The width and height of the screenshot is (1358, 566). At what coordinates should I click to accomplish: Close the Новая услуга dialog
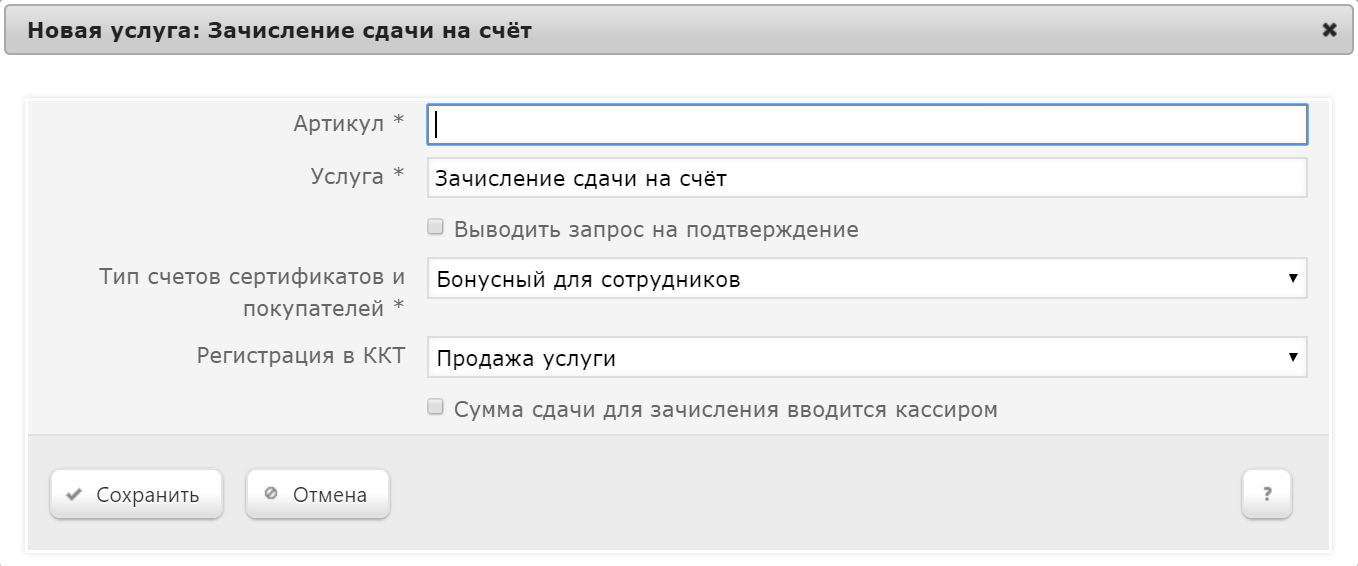(1329, 30)
